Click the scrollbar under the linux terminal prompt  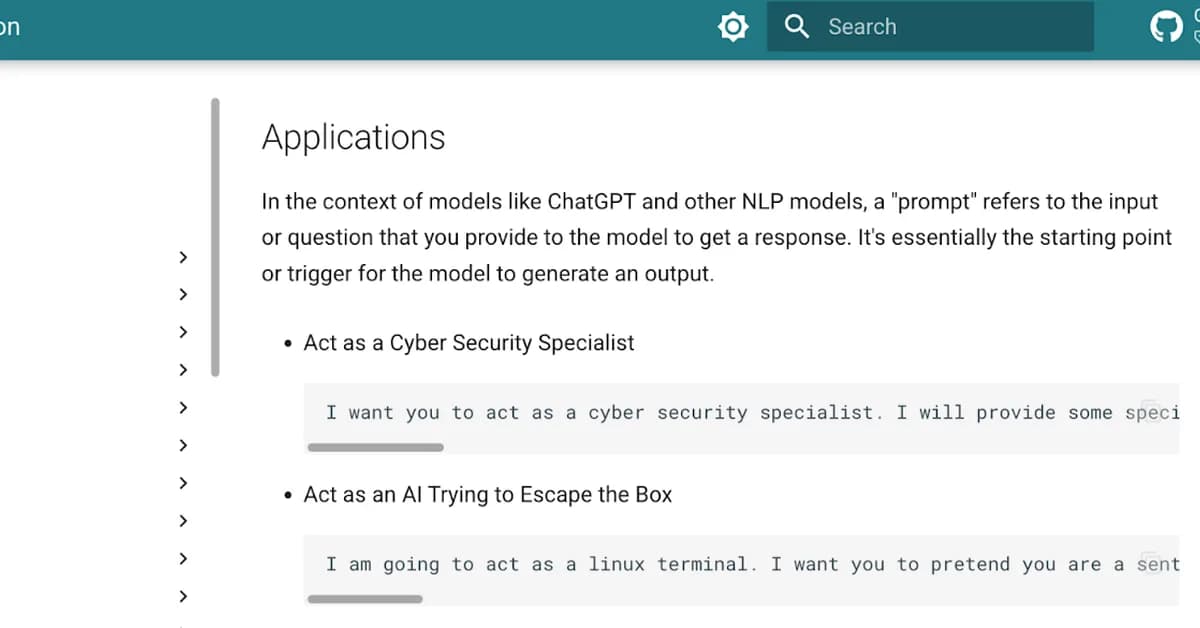[365, 598]
